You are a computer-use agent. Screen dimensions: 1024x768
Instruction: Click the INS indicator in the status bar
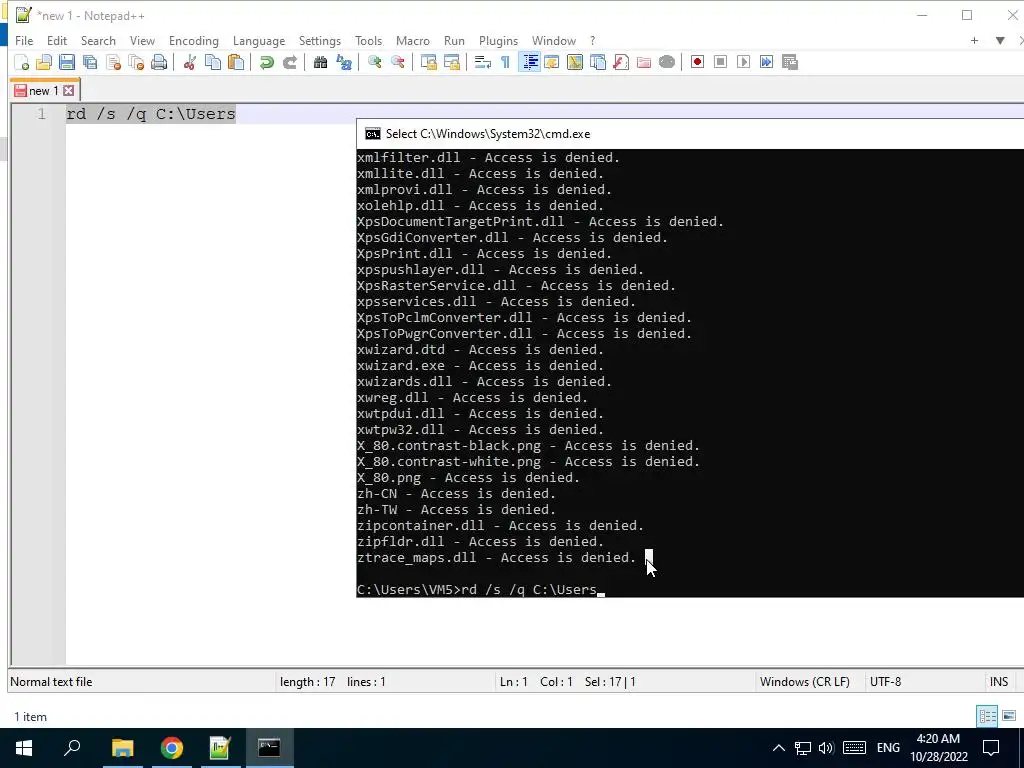click(x=999, y=682)
